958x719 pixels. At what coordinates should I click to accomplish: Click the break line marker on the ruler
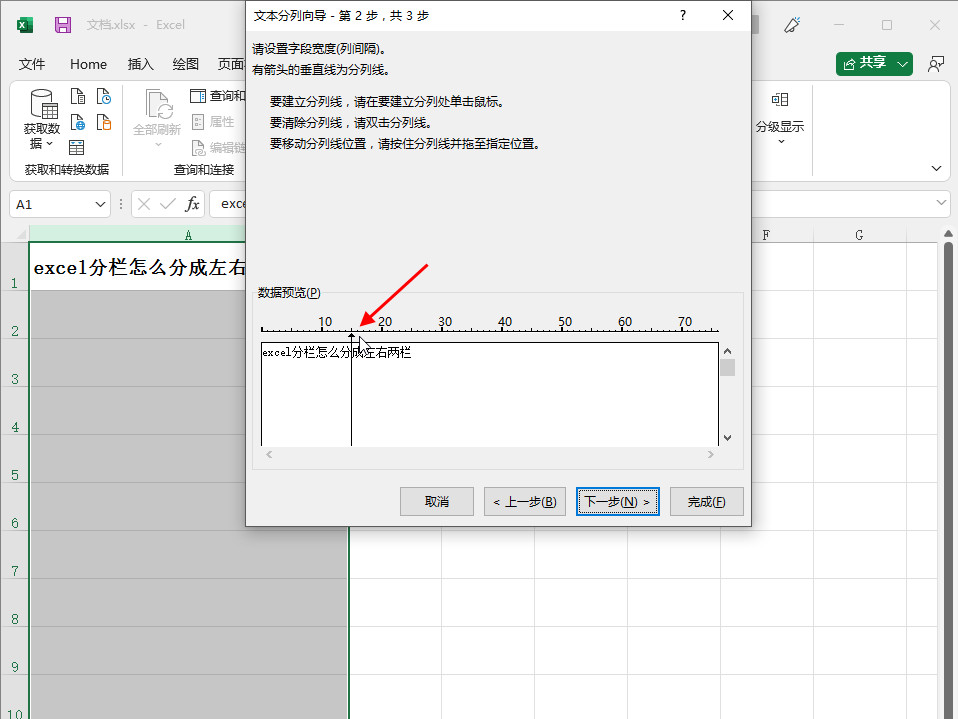point(351,337)
